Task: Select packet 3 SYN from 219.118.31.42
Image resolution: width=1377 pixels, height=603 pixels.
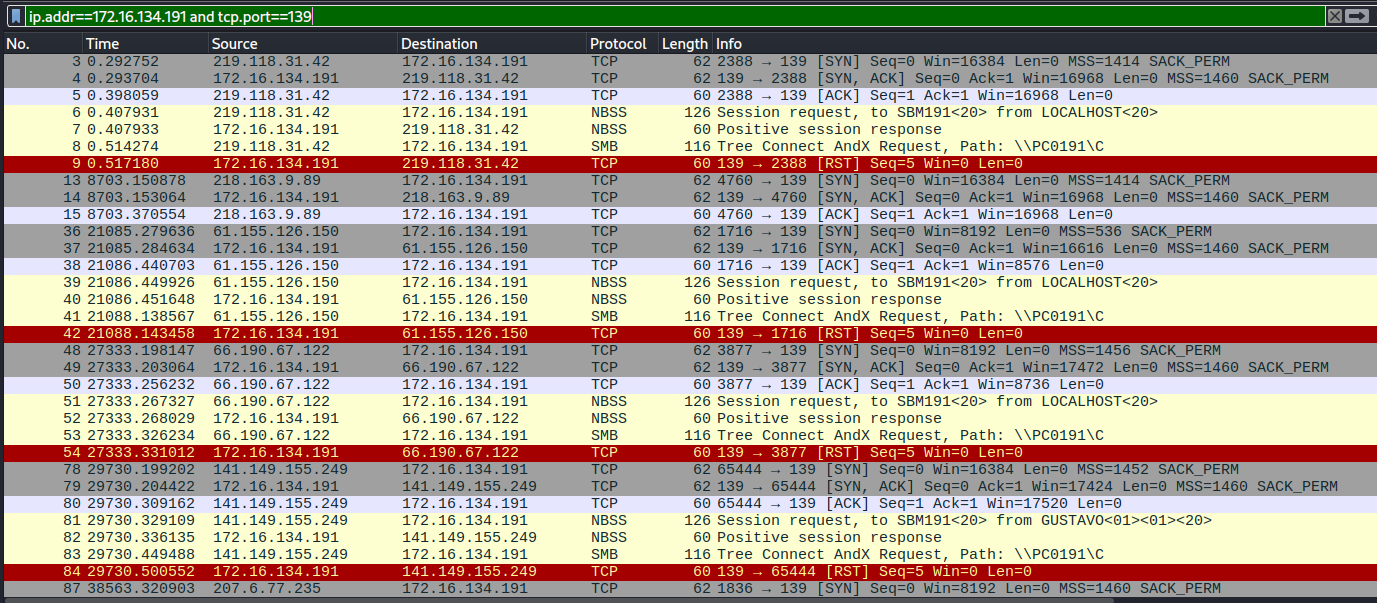Action: coord(688,61)
